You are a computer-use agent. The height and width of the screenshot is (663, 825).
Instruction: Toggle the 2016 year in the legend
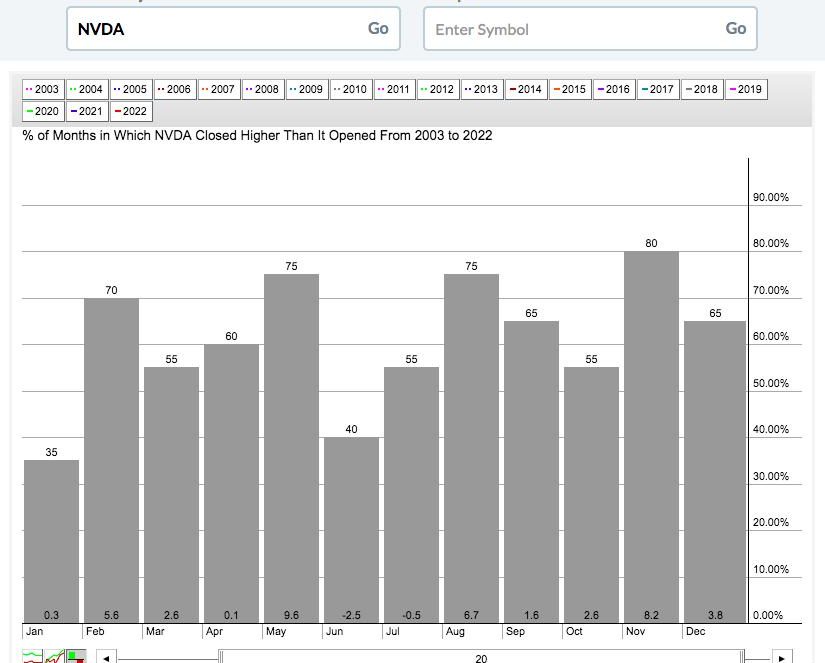click(615, 89)
